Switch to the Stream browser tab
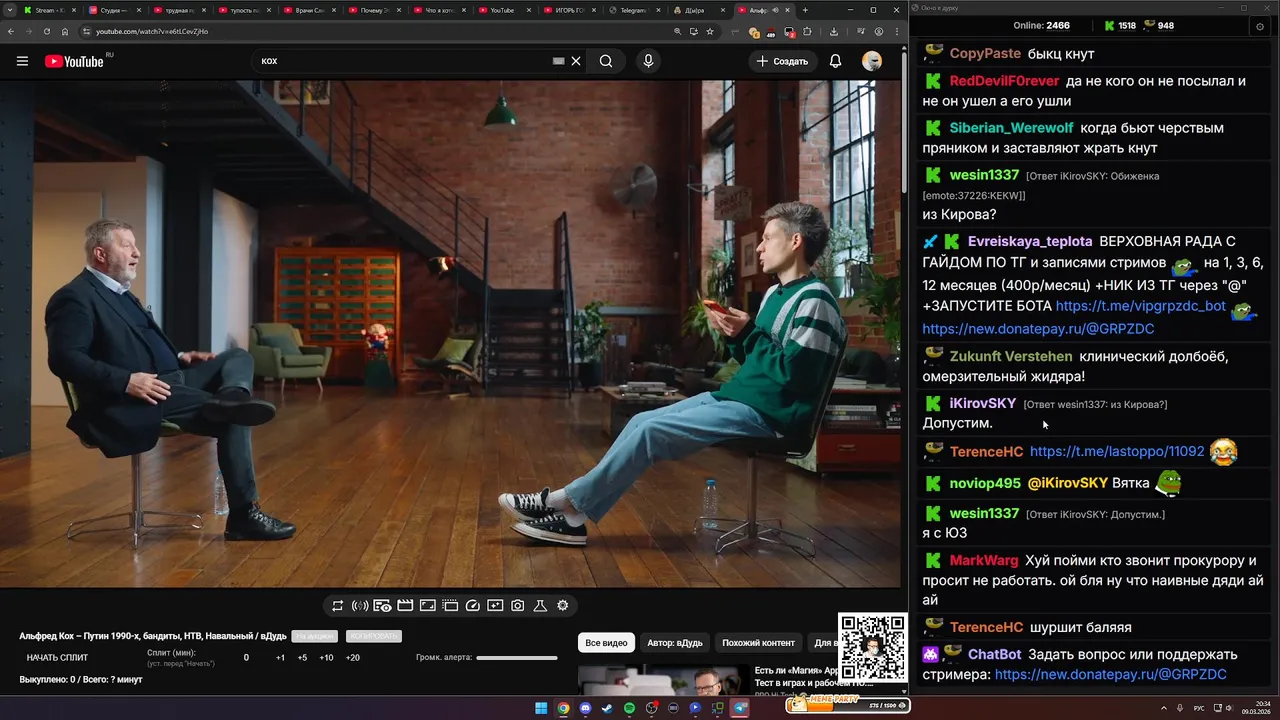 [x=50, y=10]
